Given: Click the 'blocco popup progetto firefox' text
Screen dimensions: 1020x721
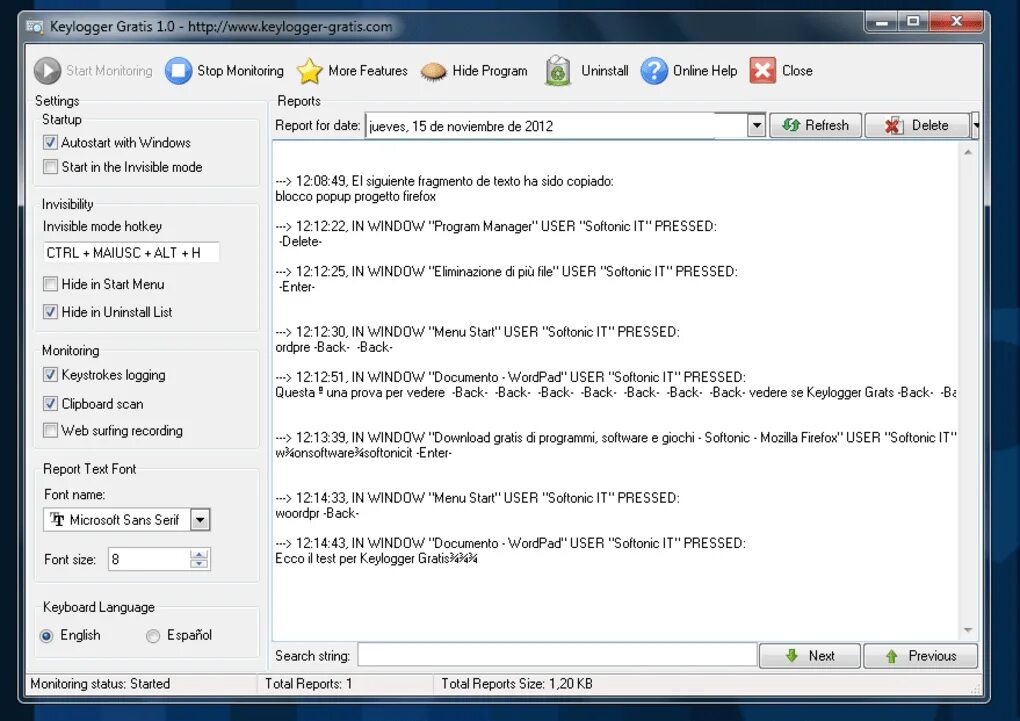Looking at the screenshot, I should 355,196.
